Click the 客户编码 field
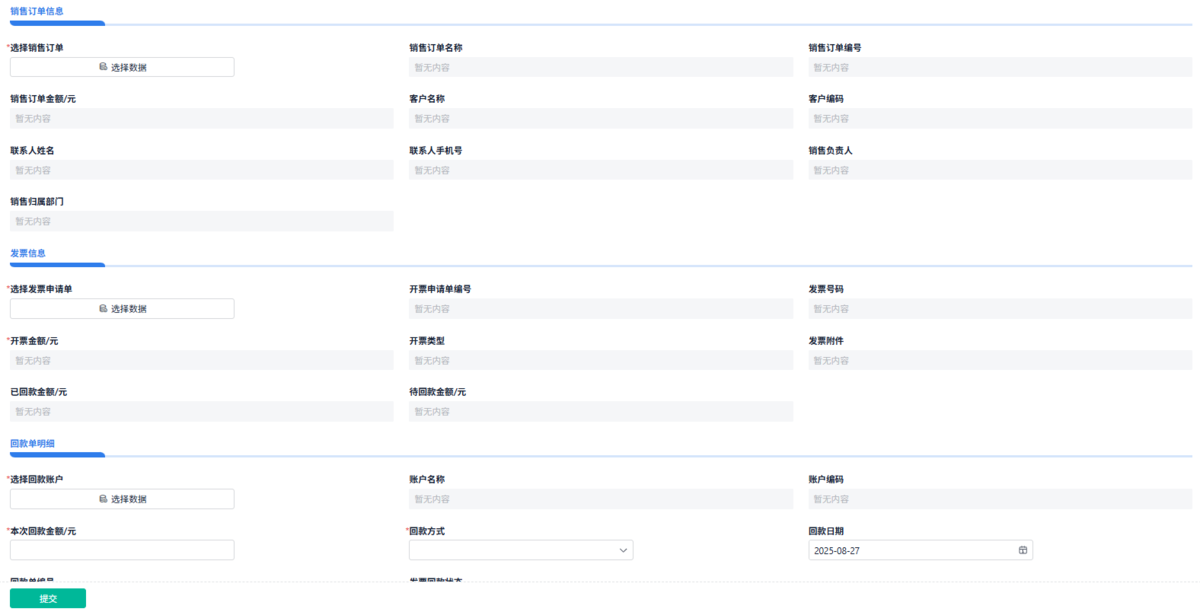Image resolution: width=1200 pixels, height=612 pixels. coord(1000,118)
